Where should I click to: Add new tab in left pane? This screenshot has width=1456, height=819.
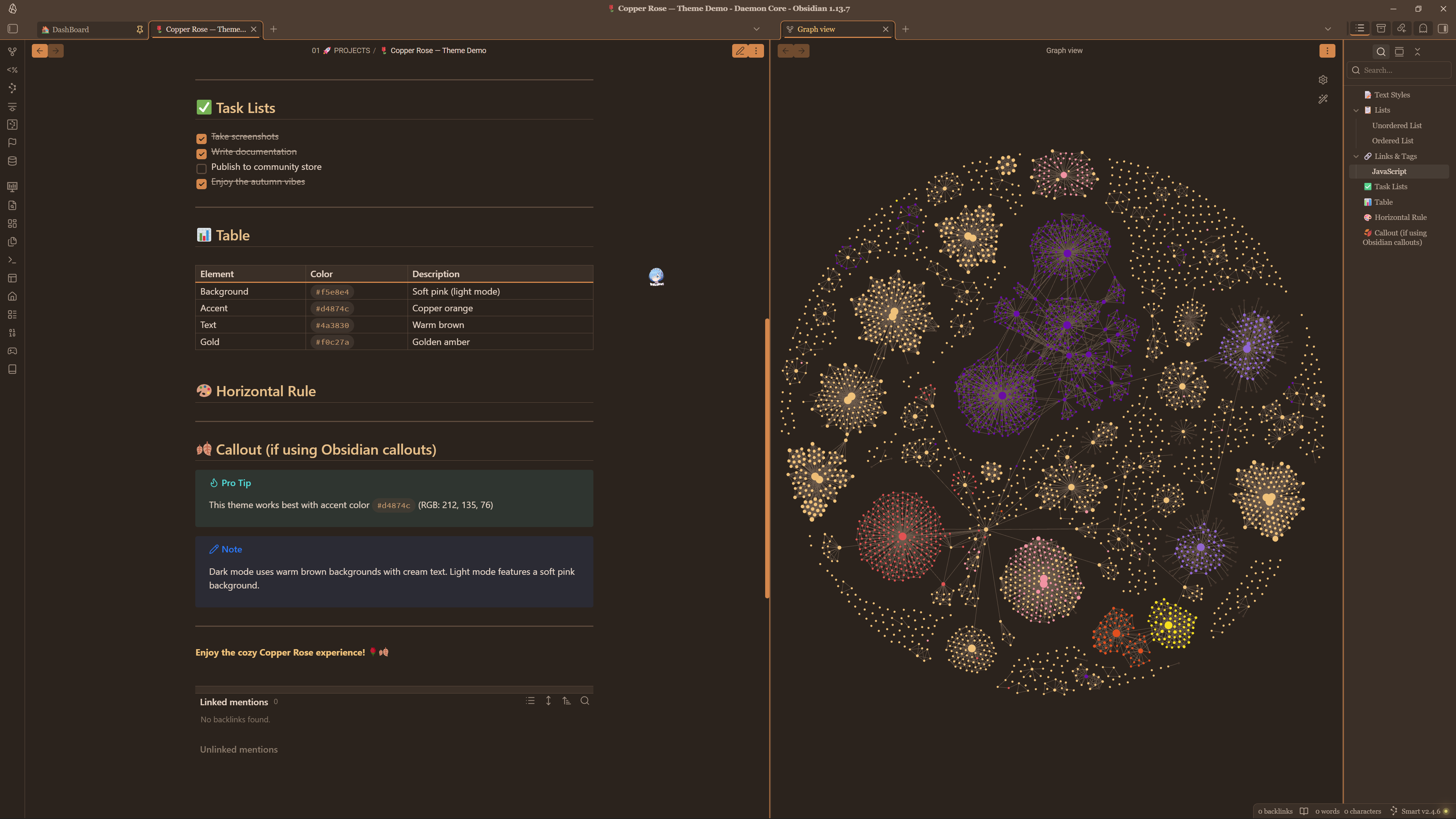(273, 29)
